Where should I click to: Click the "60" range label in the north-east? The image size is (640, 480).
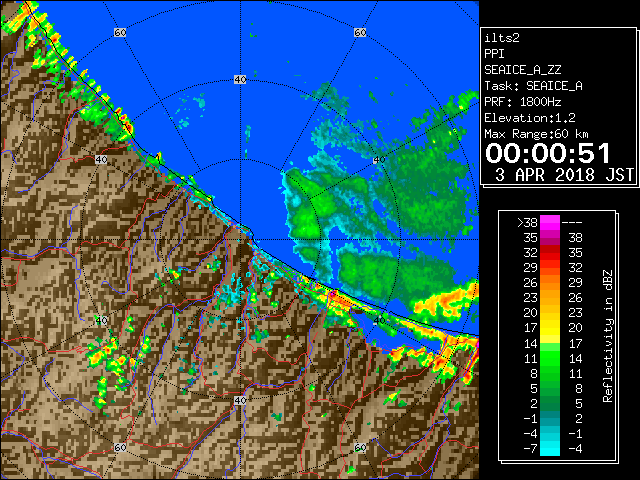coord(360,32)
